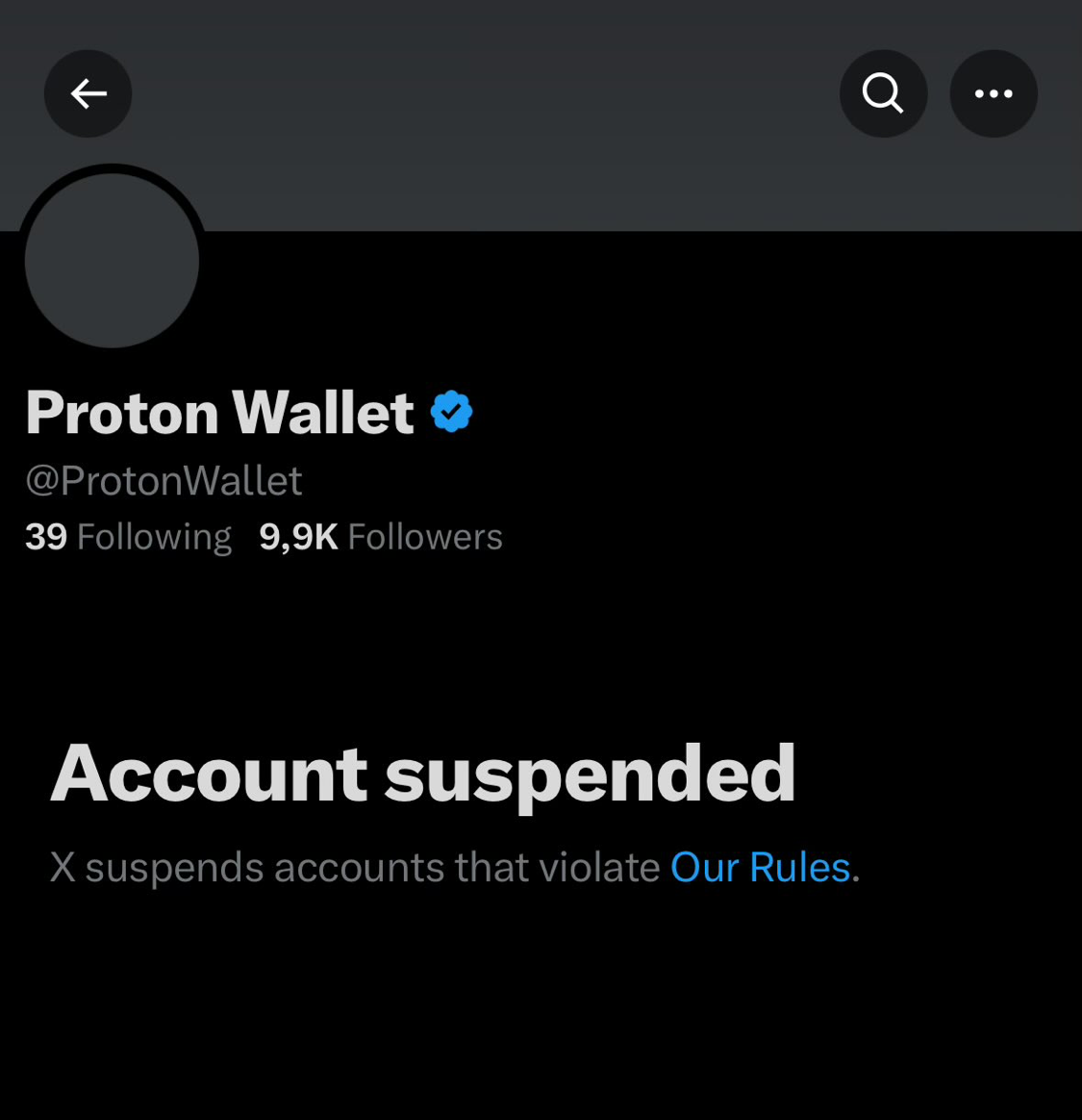Click the word "suspended" in the heading
Image resolution: width=1082 pixels, height=1120 pixels.
pos(590,776)
